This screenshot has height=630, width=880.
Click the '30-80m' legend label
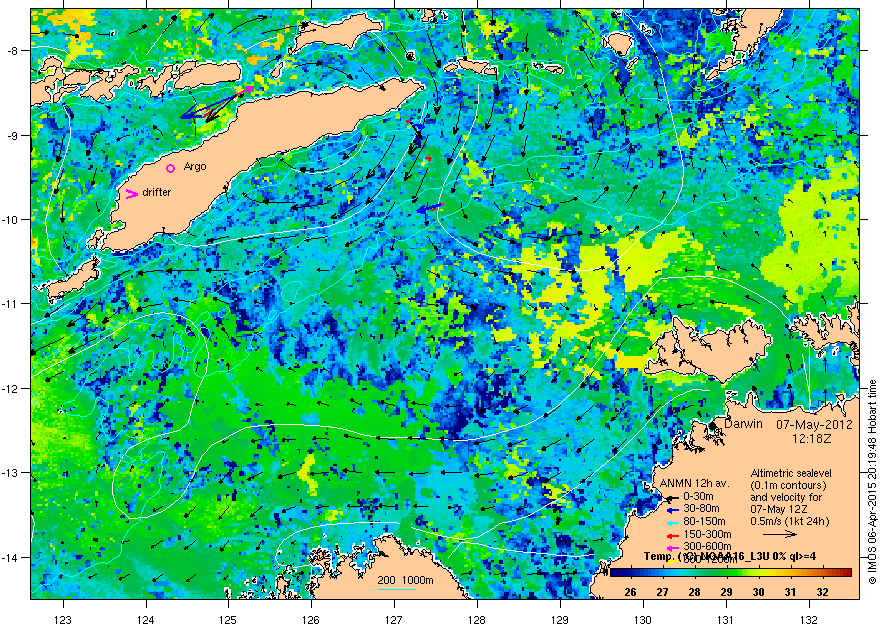coord(701,509)
